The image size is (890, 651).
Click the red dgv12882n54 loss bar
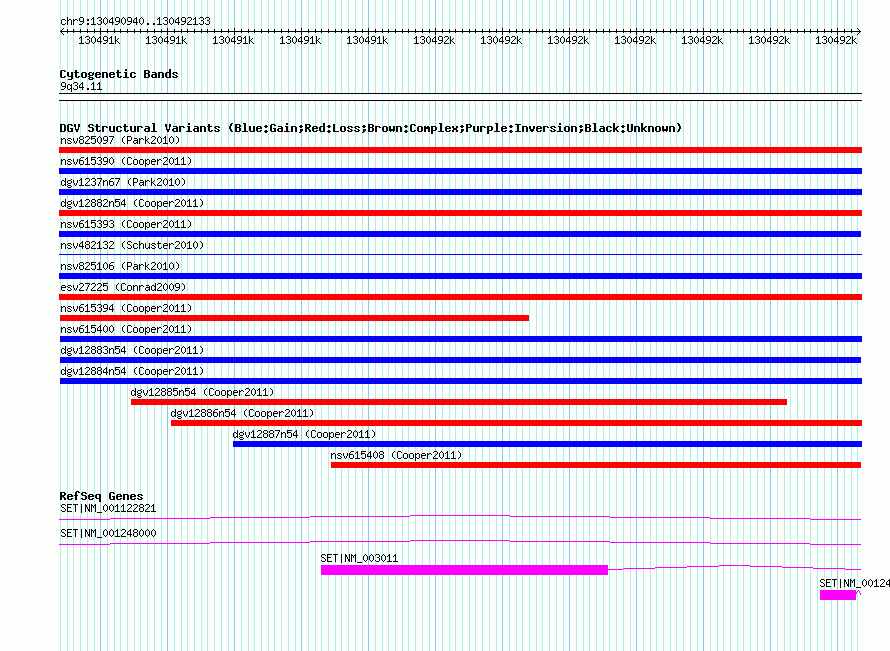460,213
